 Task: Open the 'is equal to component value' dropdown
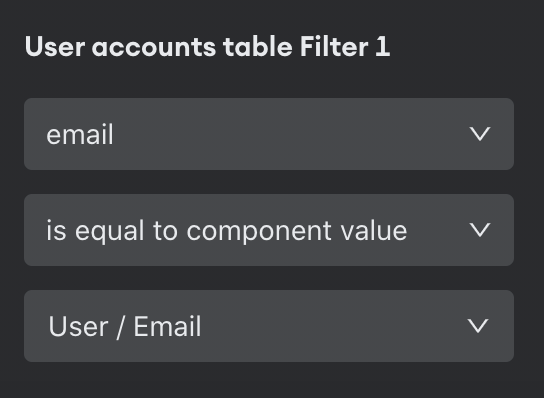pos(269,230)
